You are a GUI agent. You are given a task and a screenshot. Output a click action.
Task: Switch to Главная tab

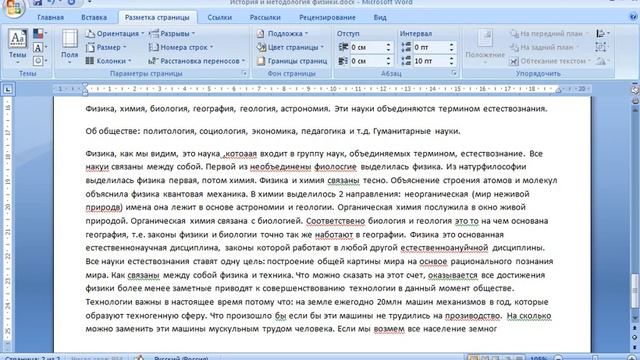pyautogui.click(x=51, y=18)
